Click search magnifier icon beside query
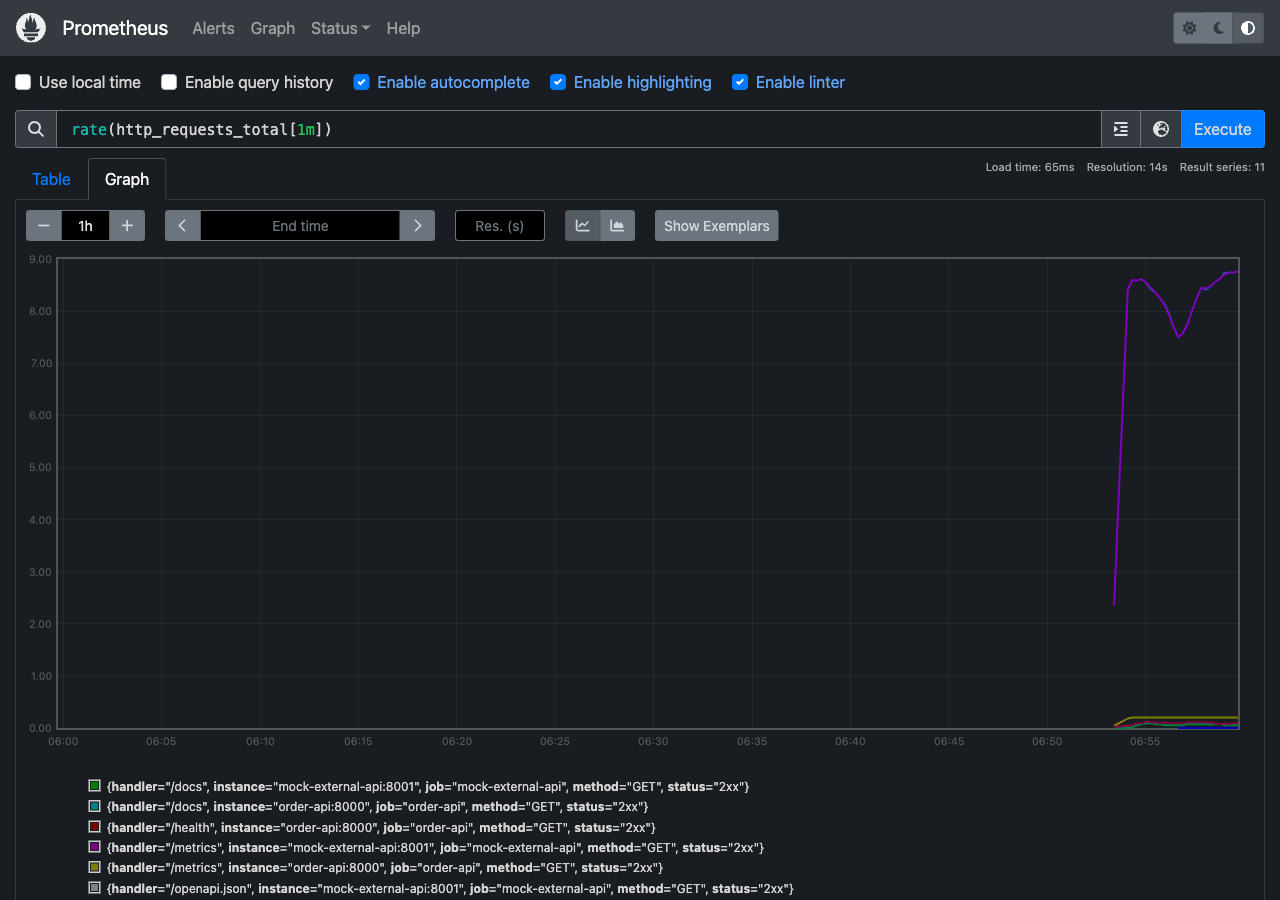Viewport: 1280px width, 900px height. coord(36,129)
